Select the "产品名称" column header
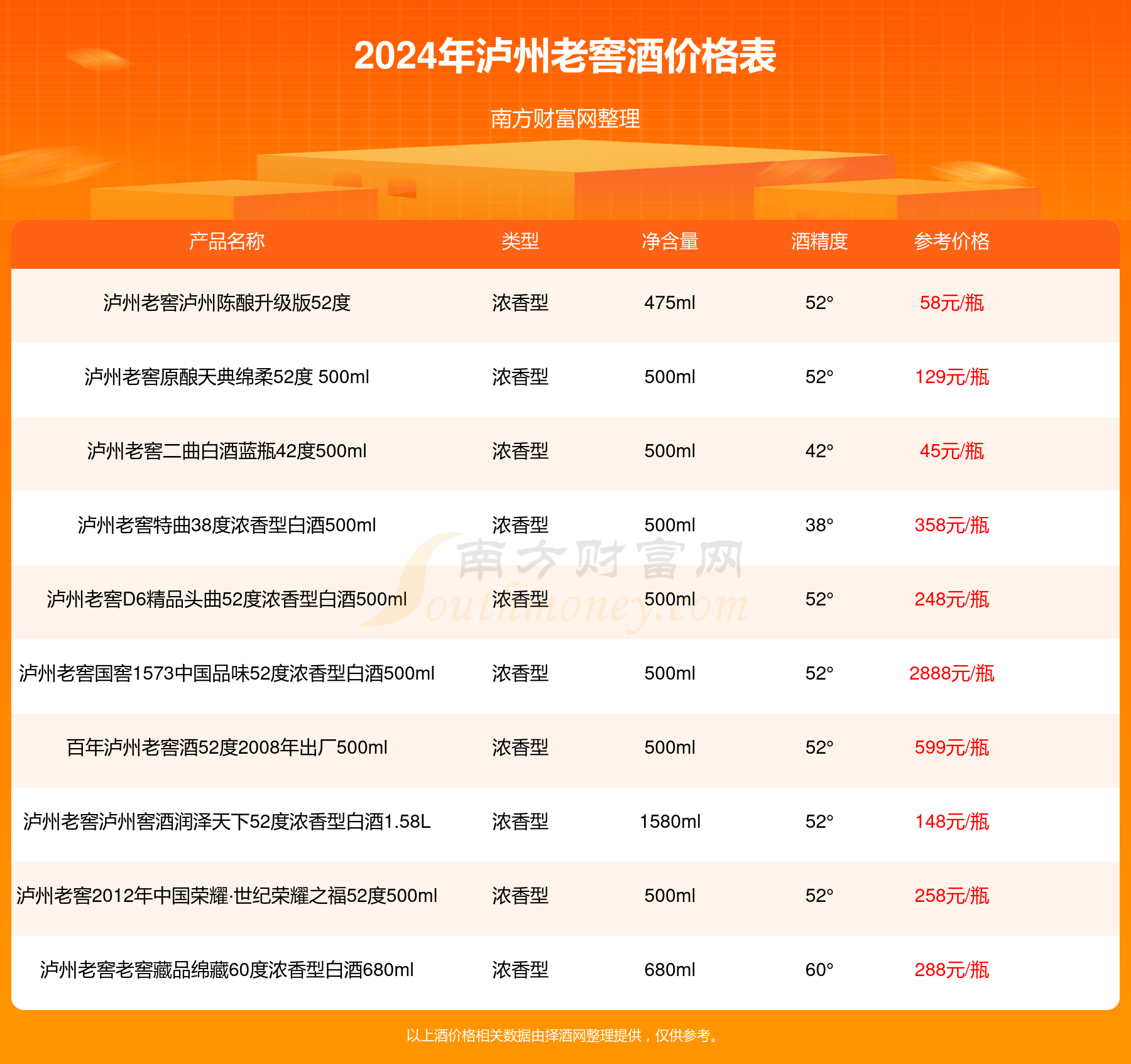 pyautogui.click(x=227, y=241)
